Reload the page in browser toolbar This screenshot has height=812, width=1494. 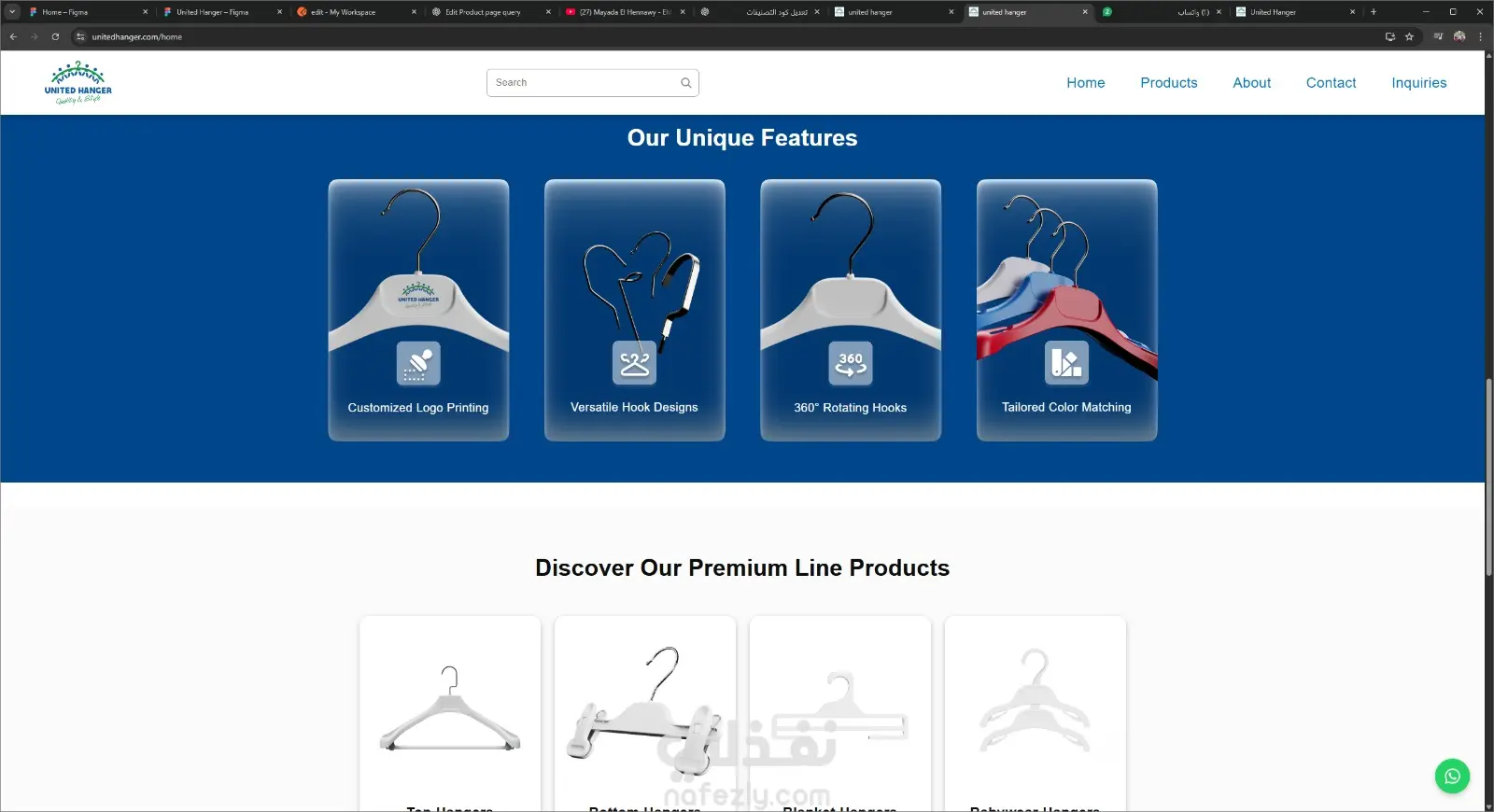(55, 37)
